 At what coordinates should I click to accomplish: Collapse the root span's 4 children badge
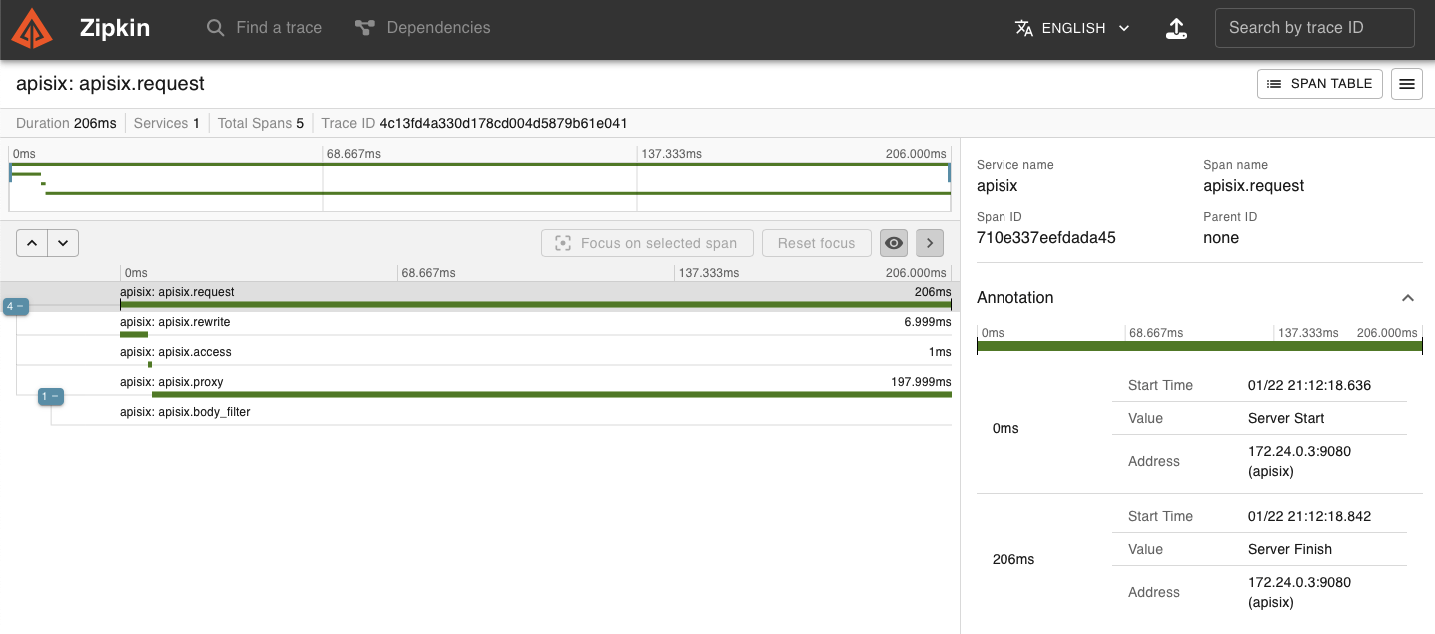tap(15, 306)
